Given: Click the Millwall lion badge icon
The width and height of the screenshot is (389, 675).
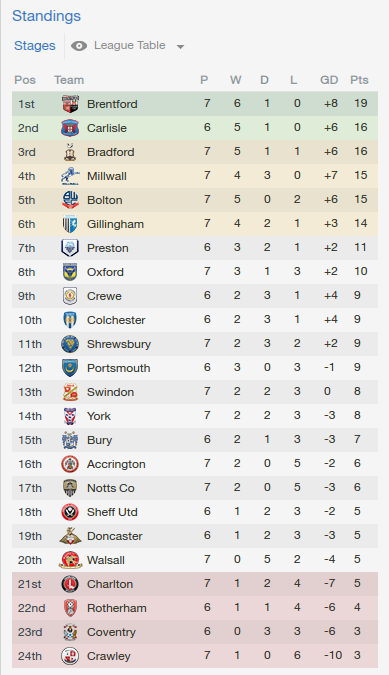Looking at the screenshot, I should tap(70, 176).
